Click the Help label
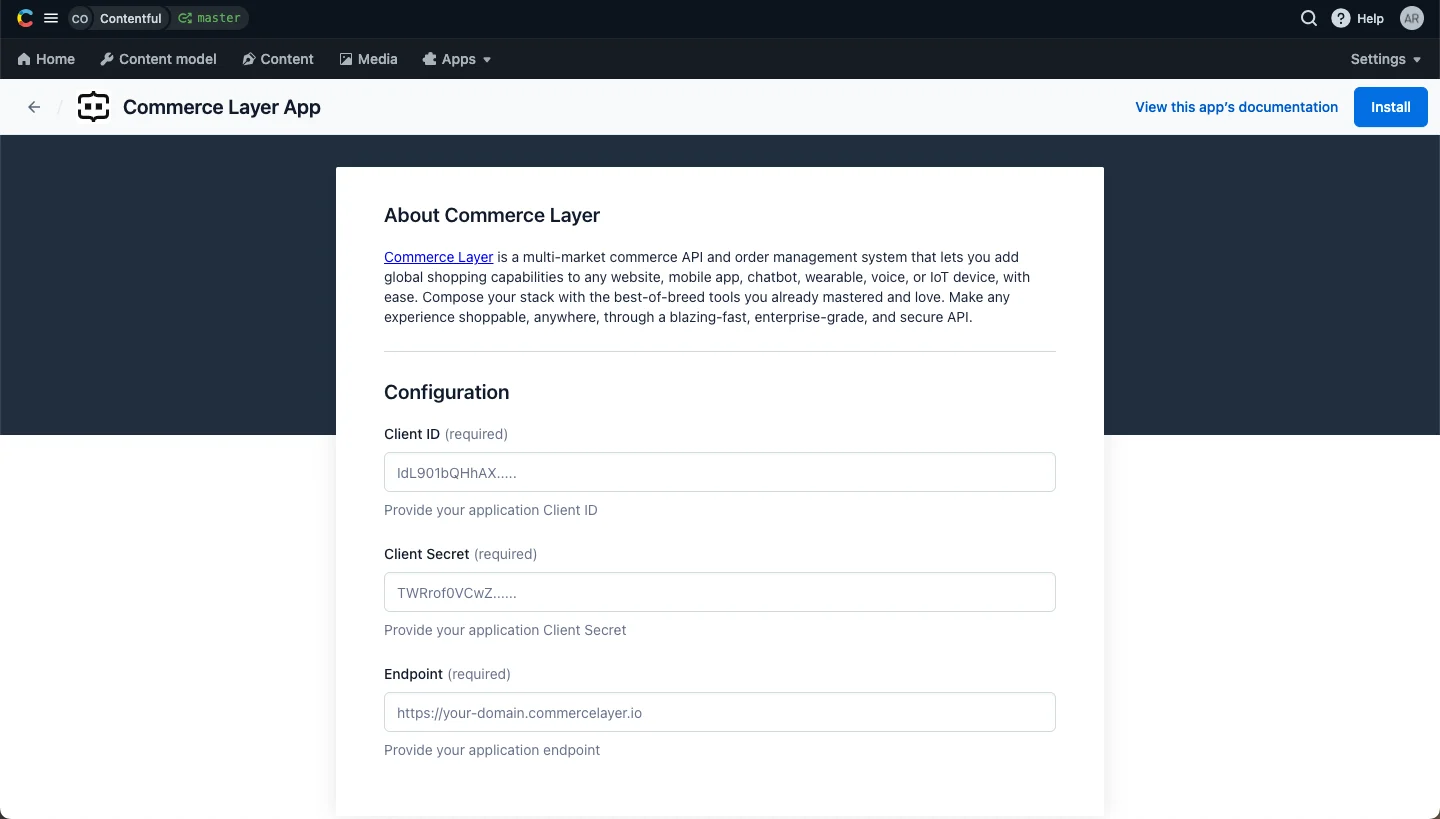 tap(1370, 18)
